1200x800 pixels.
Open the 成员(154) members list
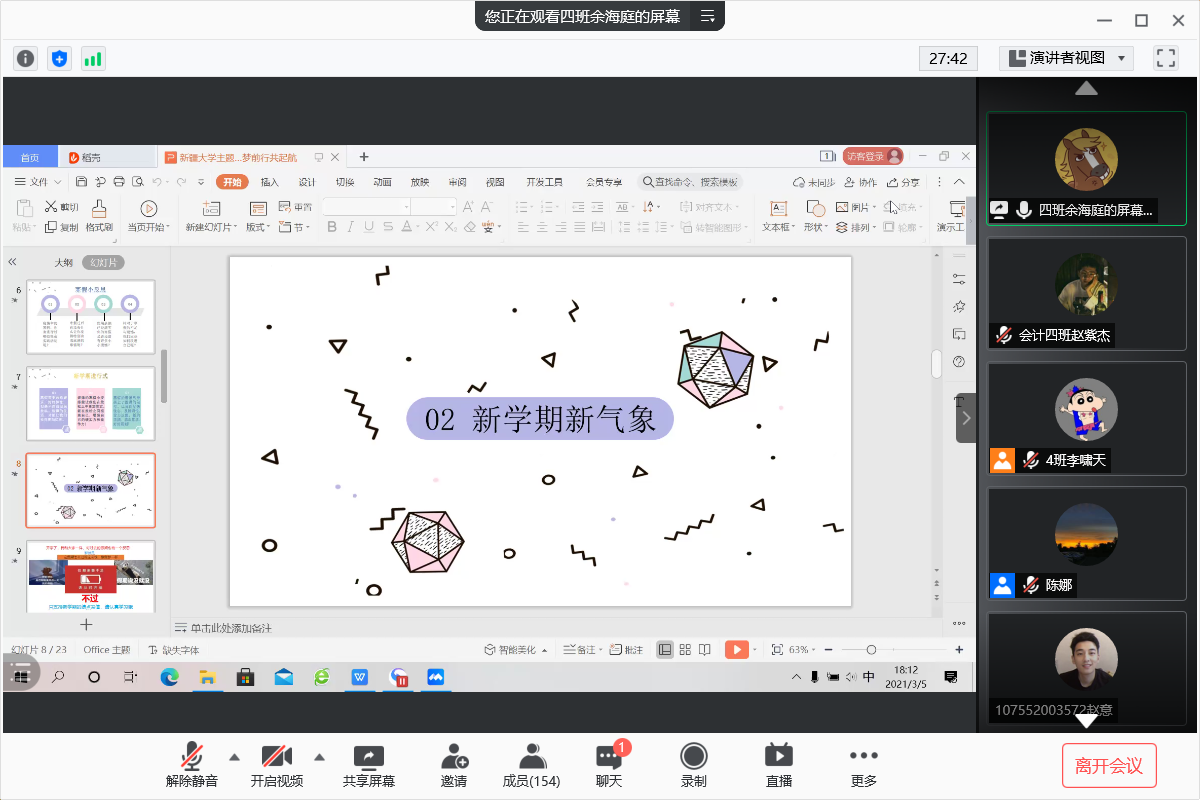click(x=531, y=765)
